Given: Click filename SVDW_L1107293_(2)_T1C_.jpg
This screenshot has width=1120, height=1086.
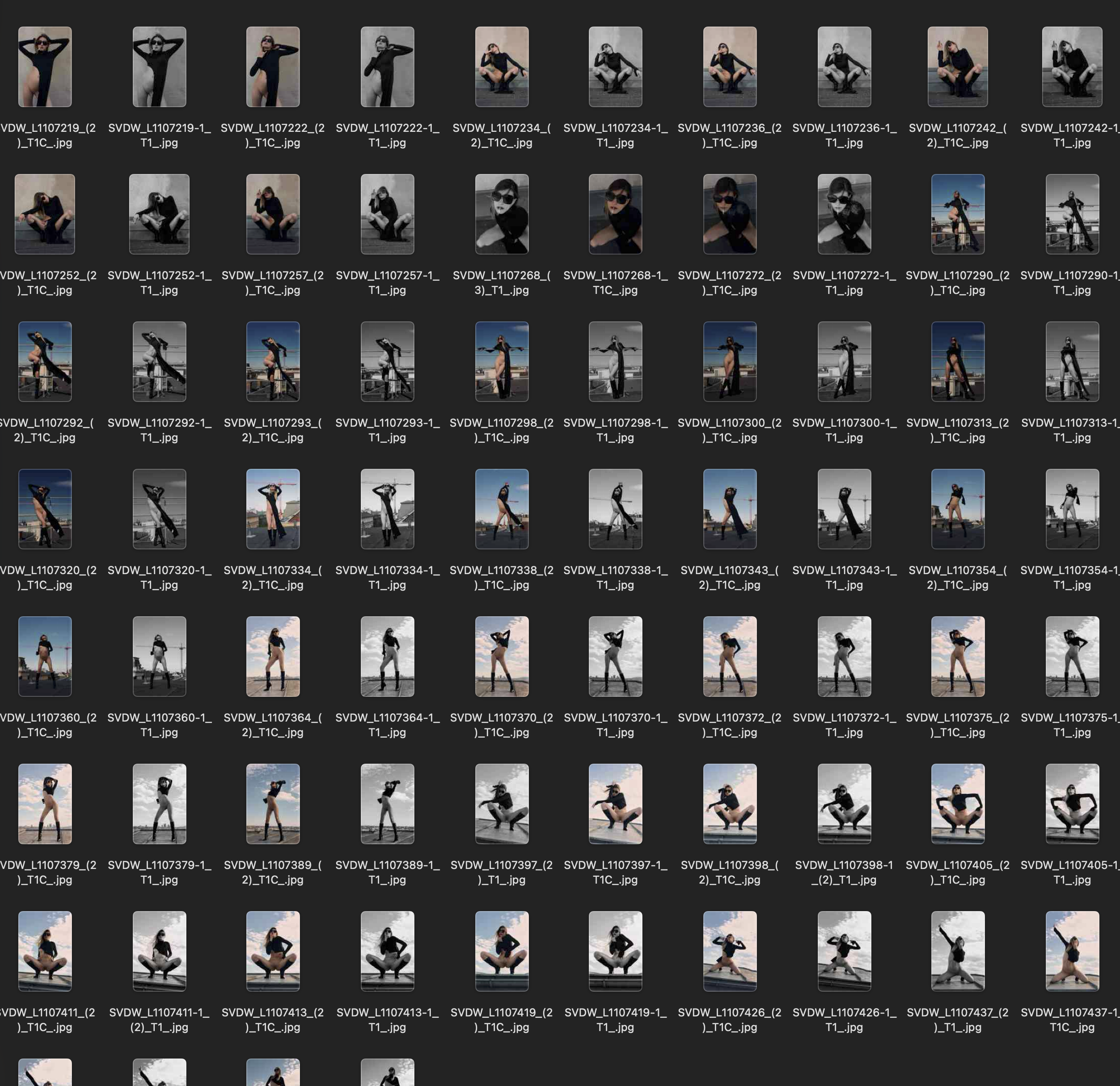Looking at the screenshot, I should (272, 430).
